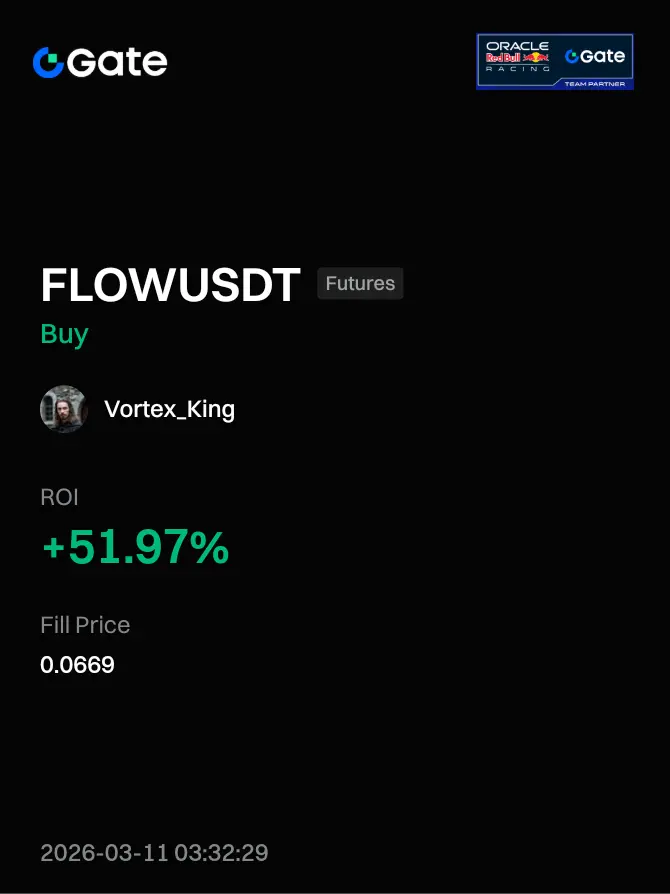
Task: Click the 2026-03-11 date in timestamp
Action: click(104, 853)
